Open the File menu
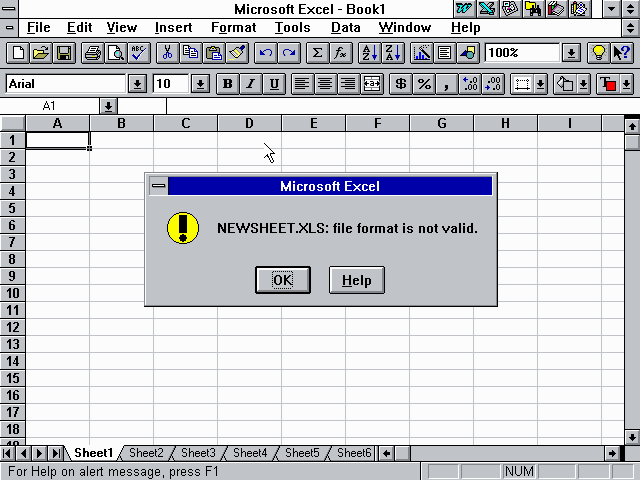The height and width of the screenshot is (480, 640). point(38,27)
